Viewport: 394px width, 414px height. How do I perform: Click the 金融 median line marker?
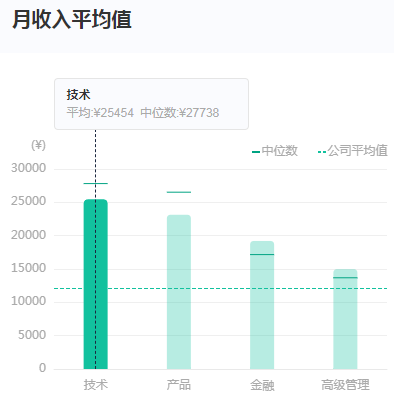(262, 254)
